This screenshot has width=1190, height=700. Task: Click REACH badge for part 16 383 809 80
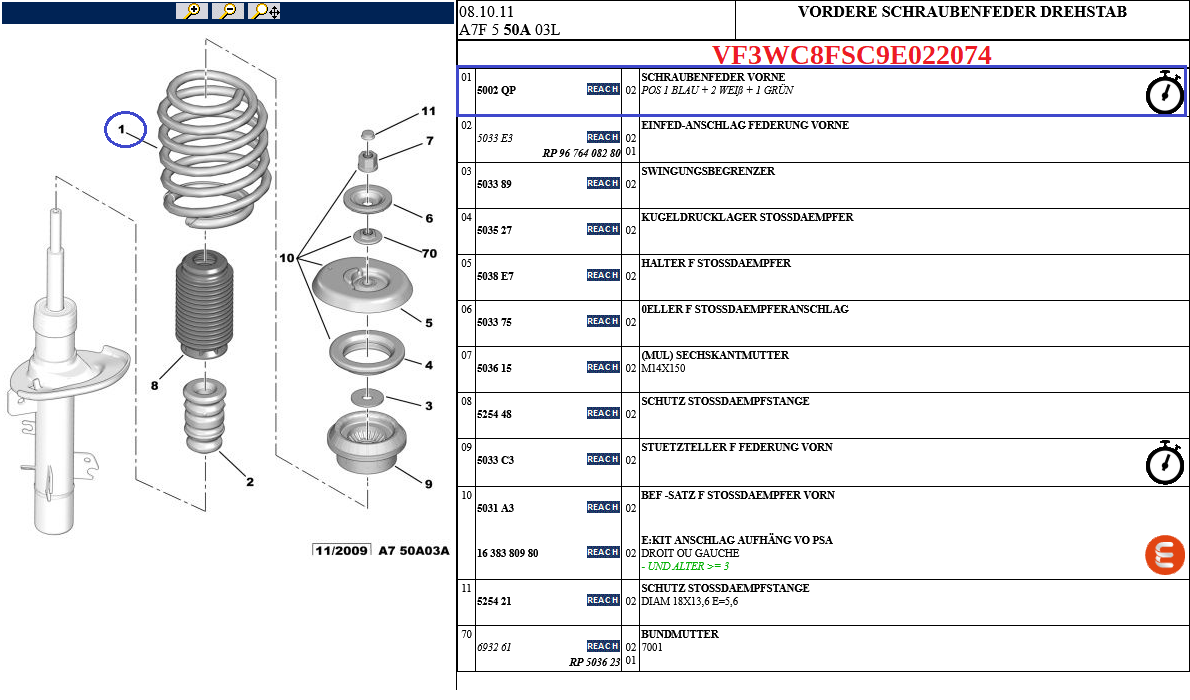click(x=603, y=553)
